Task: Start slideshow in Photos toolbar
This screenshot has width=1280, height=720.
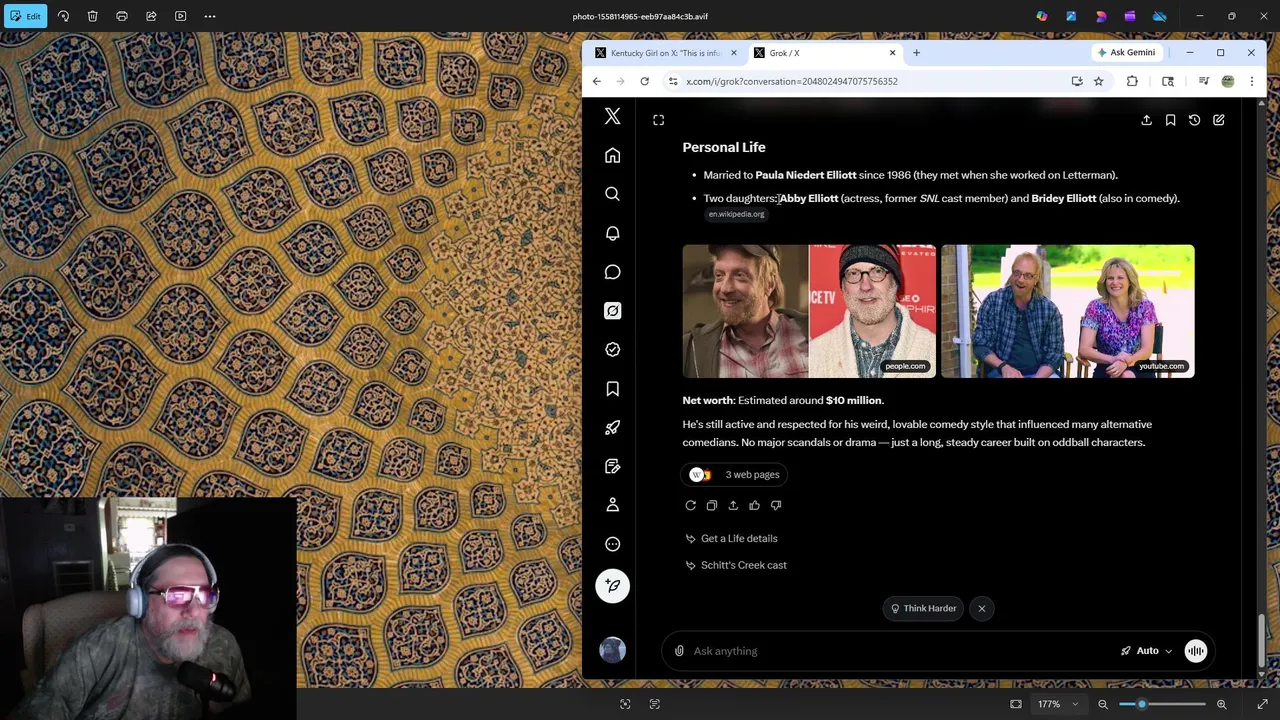Action: point(181,16)
